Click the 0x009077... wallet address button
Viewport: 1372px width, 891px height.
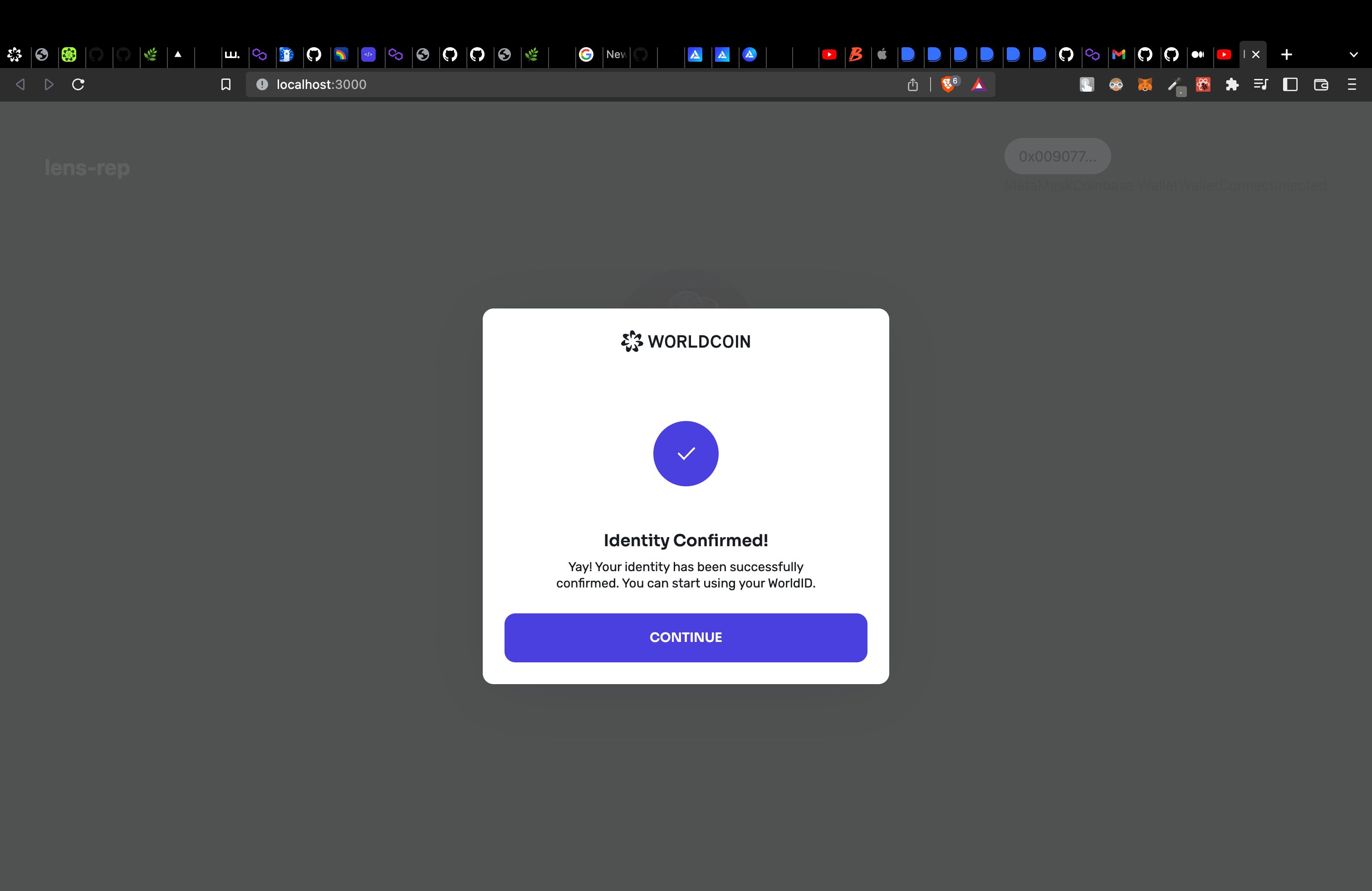(x=1057, y=156)
